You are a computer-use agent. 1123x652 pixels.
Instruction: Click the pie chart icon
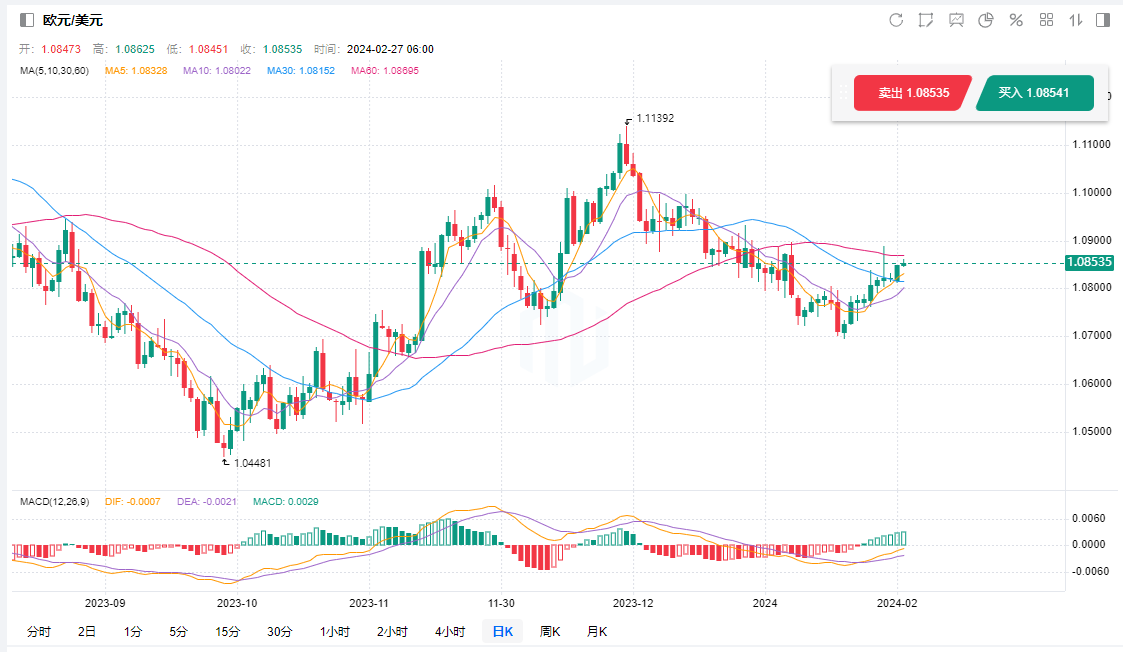tap(986, 20)
